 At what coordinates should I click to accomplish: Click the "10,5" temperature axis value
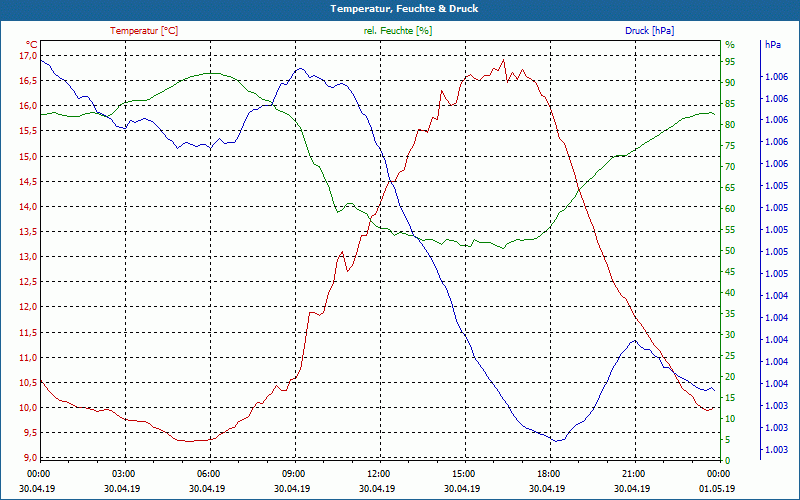pyautogui.click(x=29, y=382)
